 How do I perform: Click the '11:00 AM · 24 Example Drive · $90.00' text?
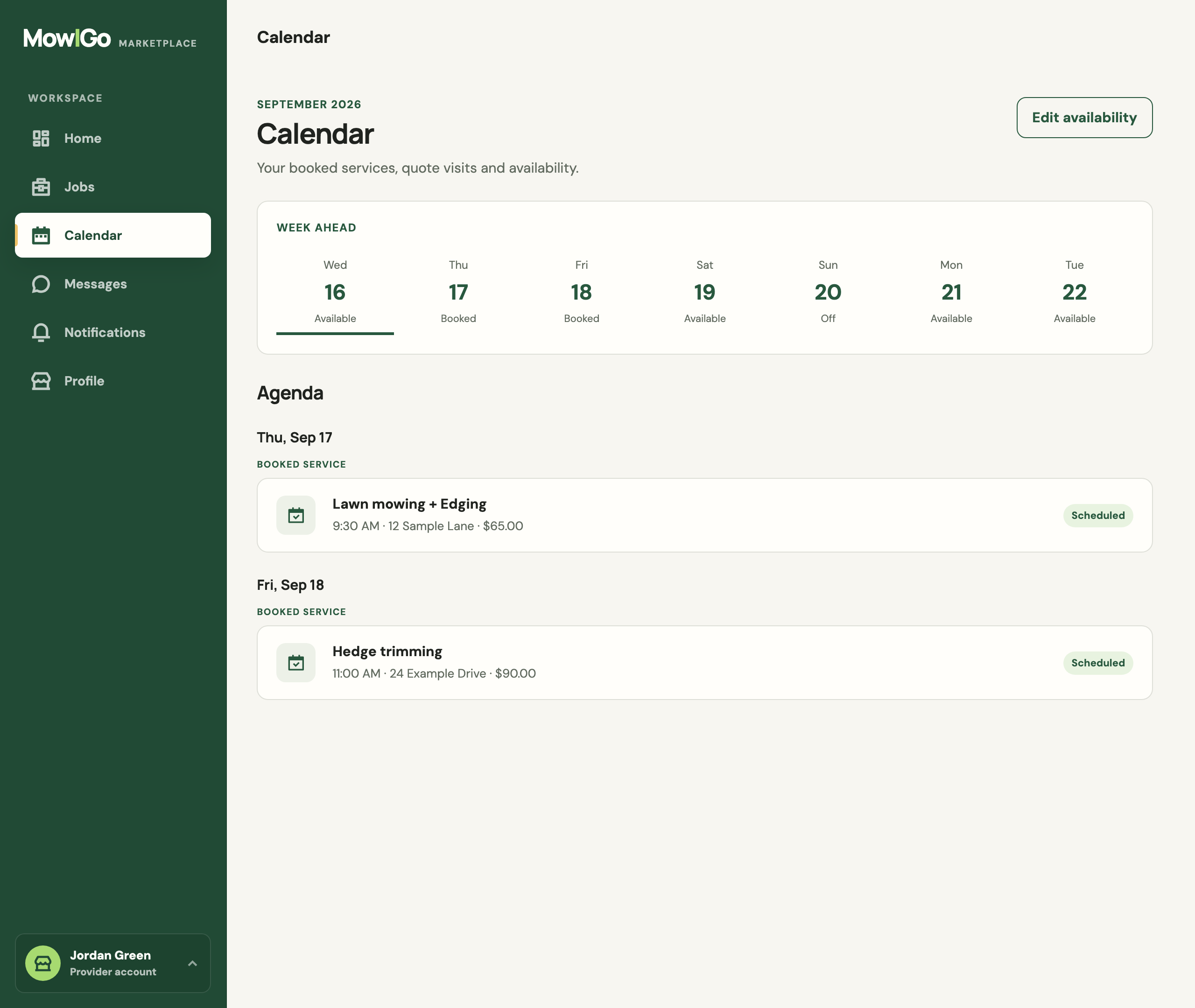(434, 674)
